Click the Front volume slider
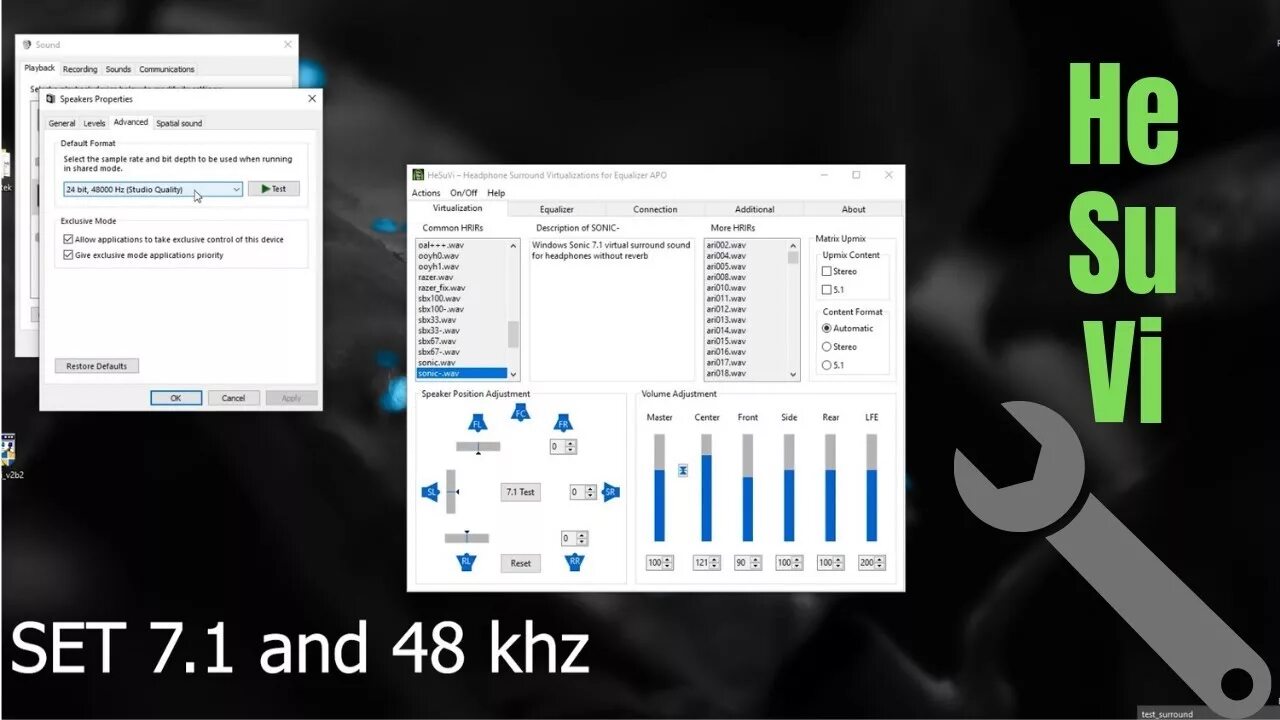The image size is (1280, 720). (747, 488)
